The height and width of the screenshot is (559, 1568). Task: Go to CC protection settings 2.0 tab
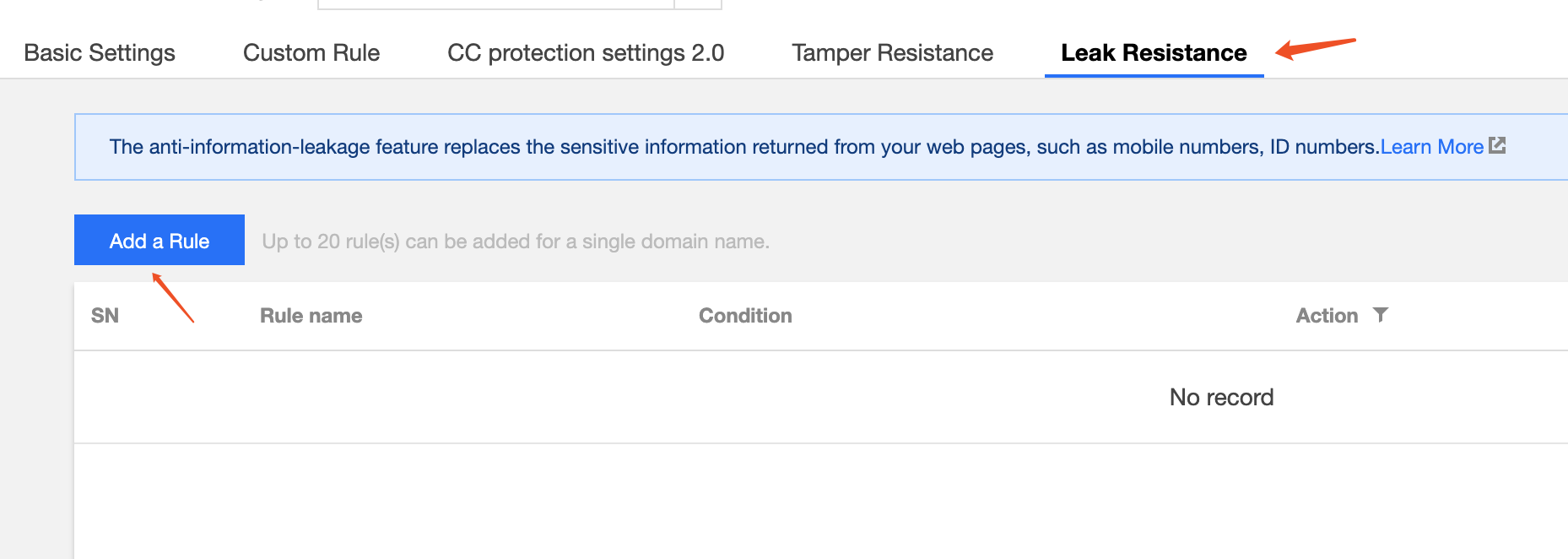point(586,52)
